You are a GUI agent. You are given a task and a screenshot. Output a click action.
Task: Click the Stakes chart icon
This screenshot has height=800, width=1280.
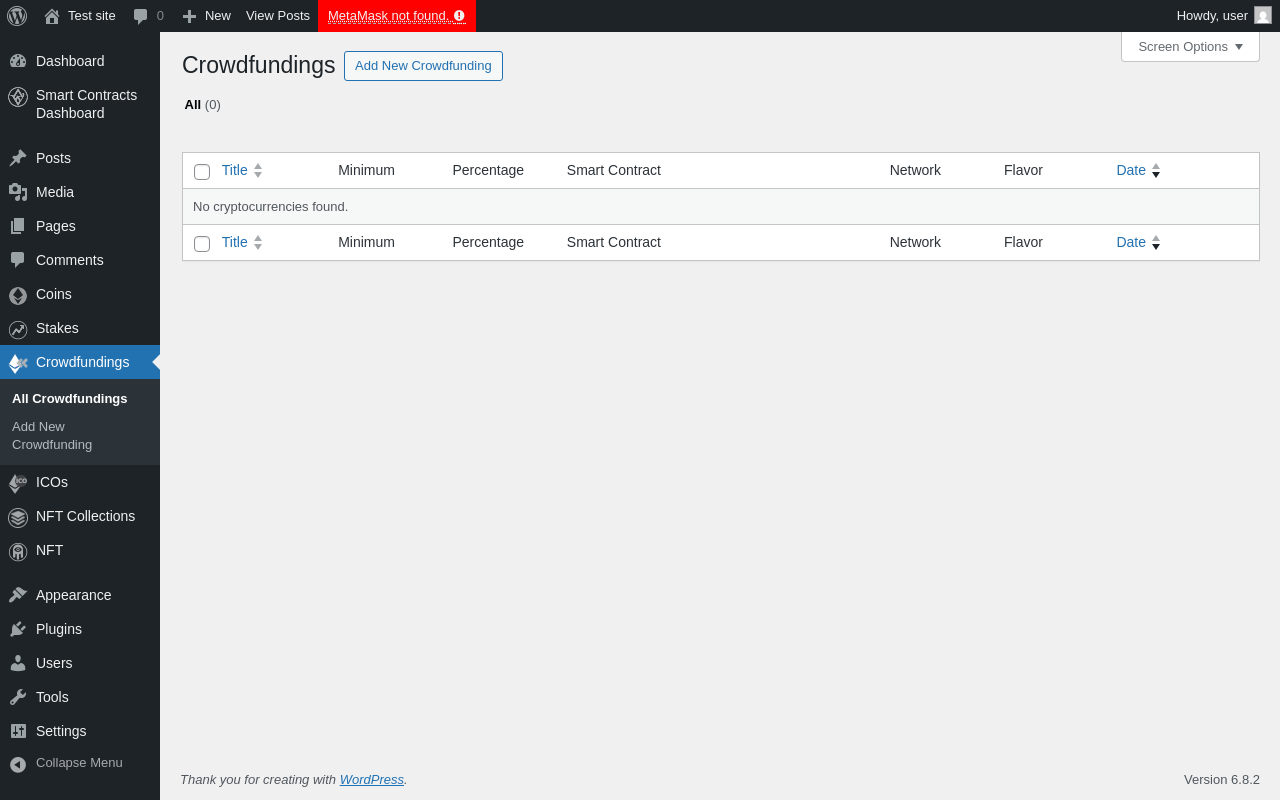tap(18, 330)
